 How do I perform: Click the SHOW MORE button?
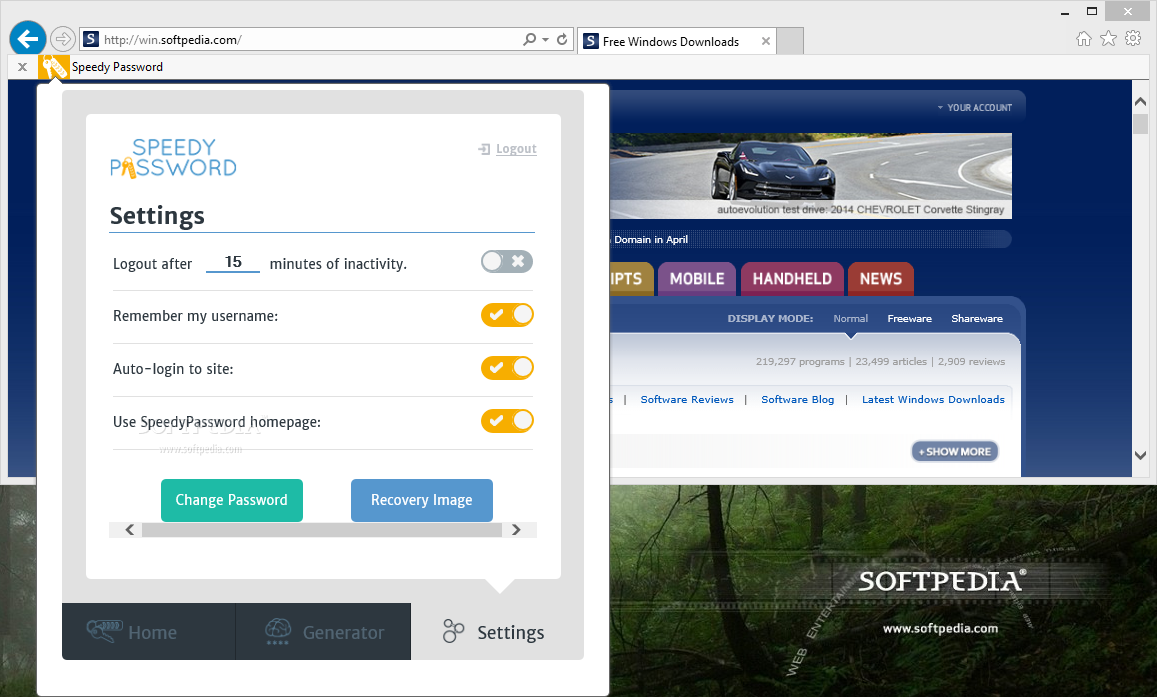(x=955, y=451)
